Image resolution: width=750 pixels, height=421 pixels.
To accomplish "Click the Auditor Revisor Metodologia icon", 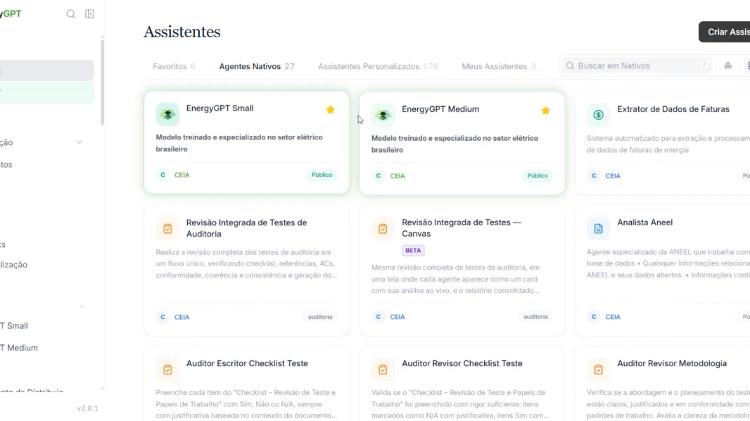I will click(598, 369).
